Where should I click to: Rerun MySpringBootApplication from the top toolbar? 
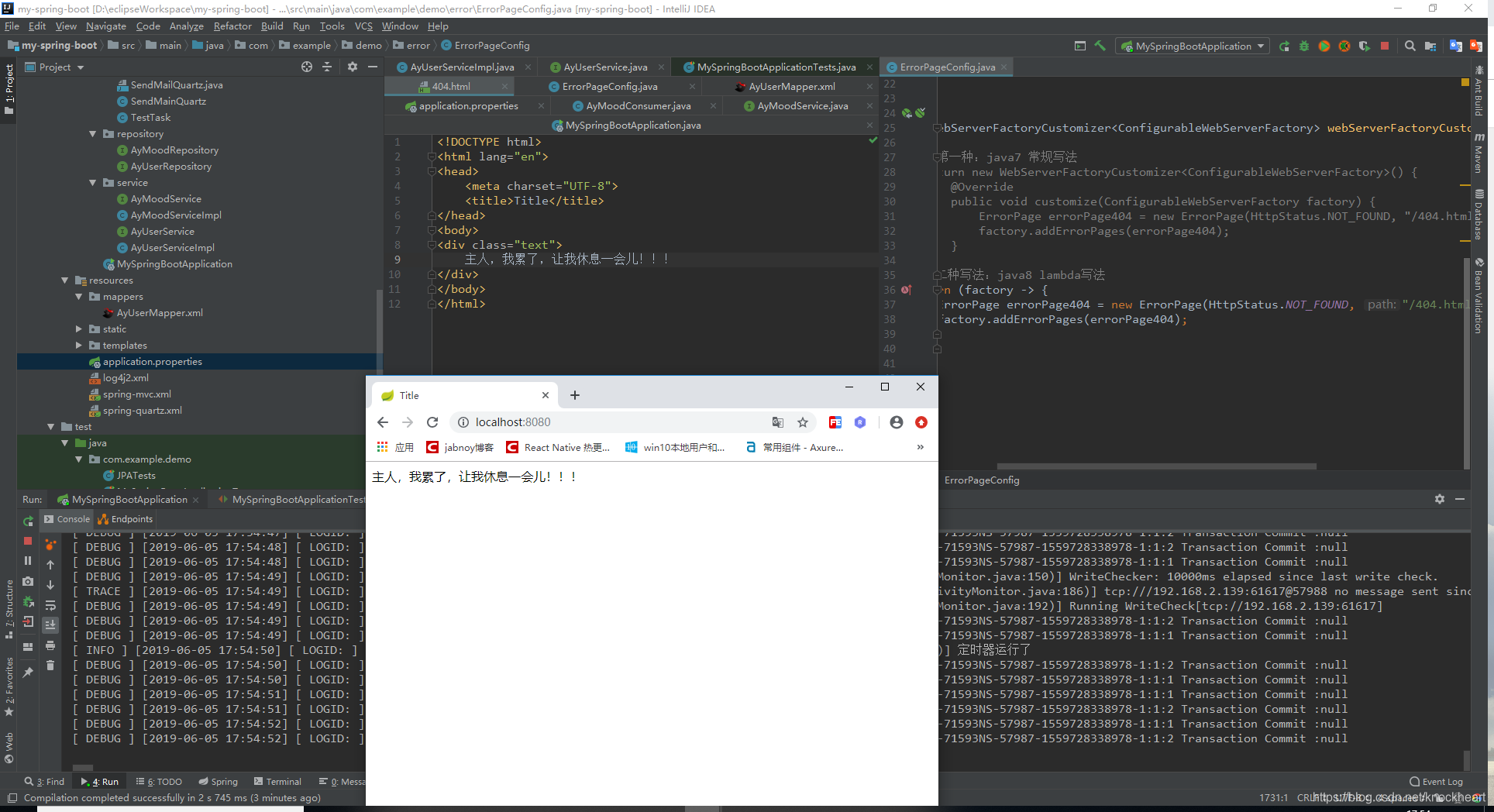click(x=1284, y=46)
